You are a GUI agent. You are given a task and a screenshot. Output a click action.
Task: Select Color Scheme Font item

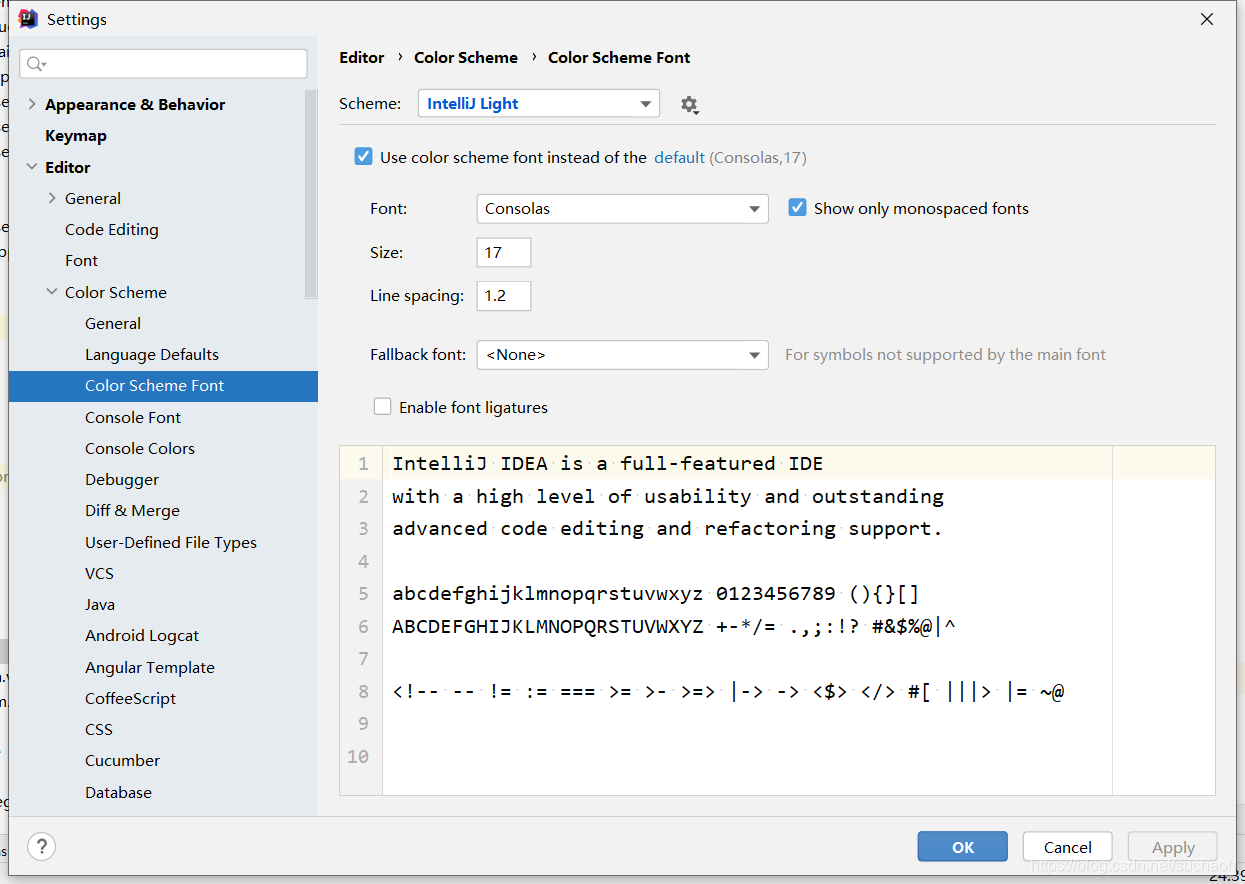point(163,386)
